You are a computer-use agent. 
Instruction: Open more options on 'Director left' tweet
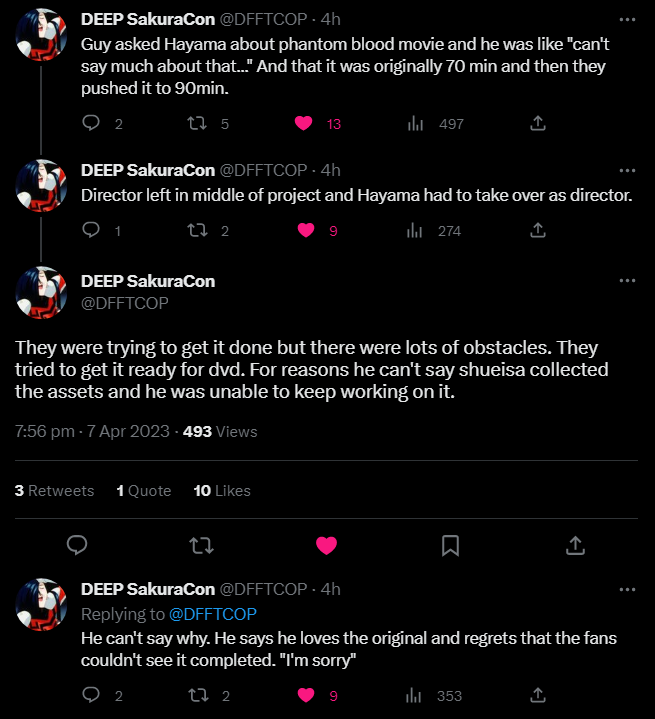[627, 169]
